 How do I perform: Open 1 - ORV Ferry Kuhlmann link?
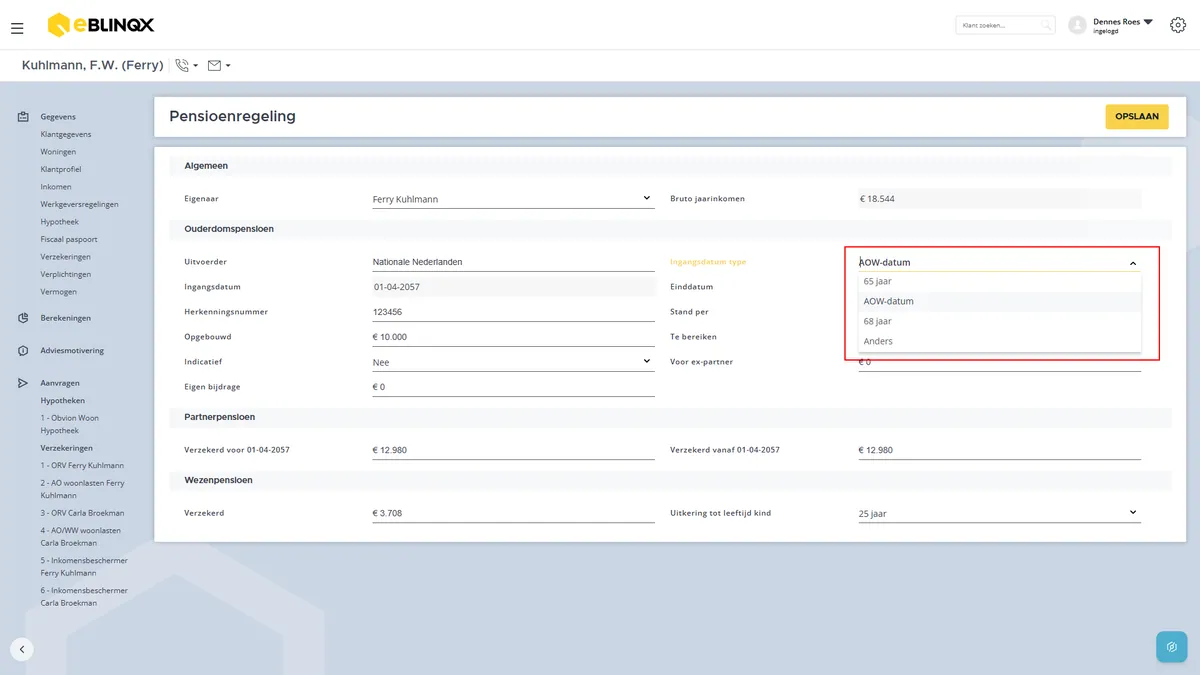coord(82,466)
